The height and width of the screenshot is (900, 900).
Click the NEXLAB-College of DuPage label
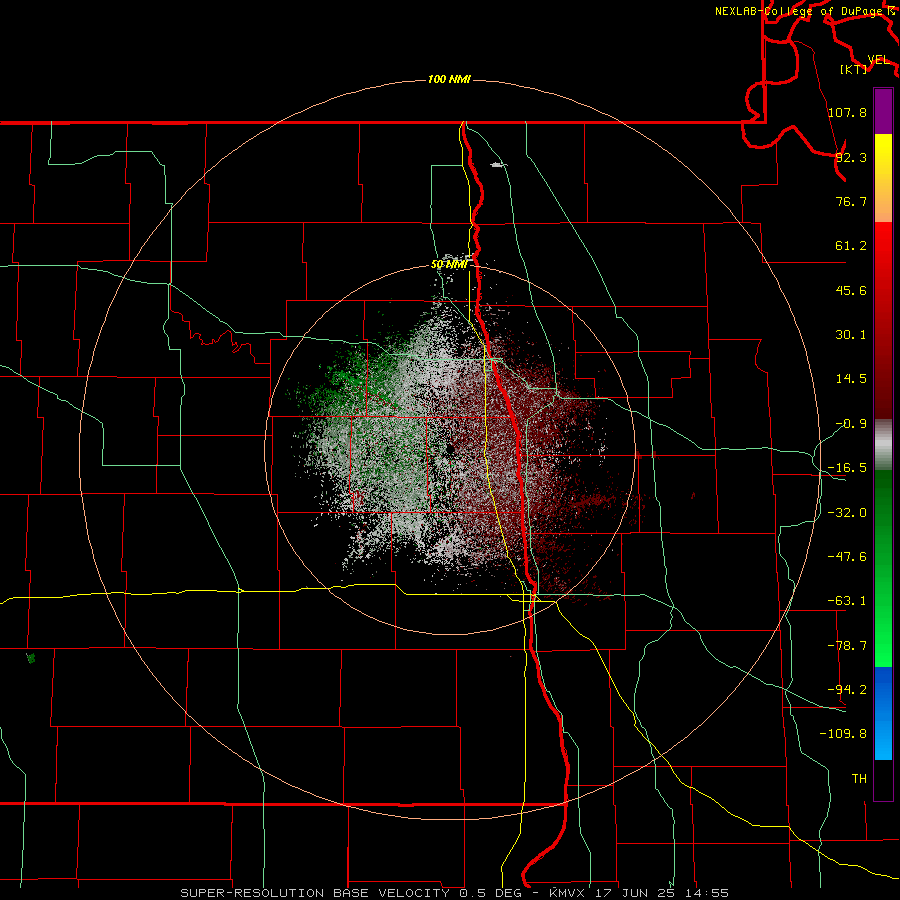(798, 11)
